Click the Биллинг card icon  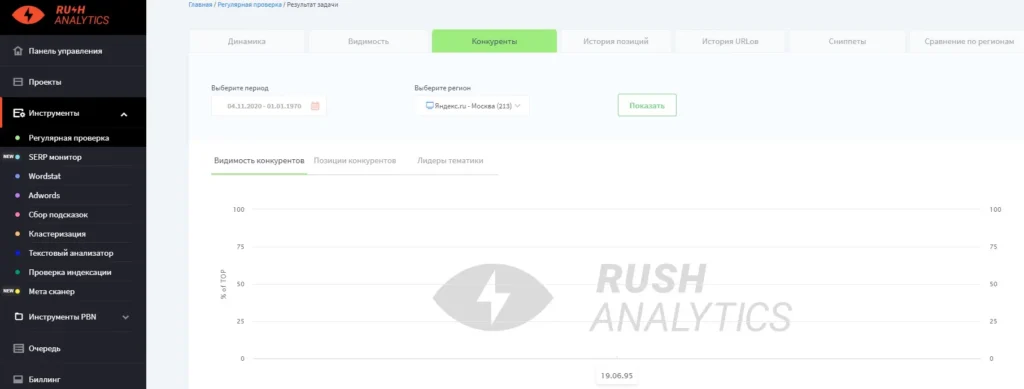(x=18, y=379)
